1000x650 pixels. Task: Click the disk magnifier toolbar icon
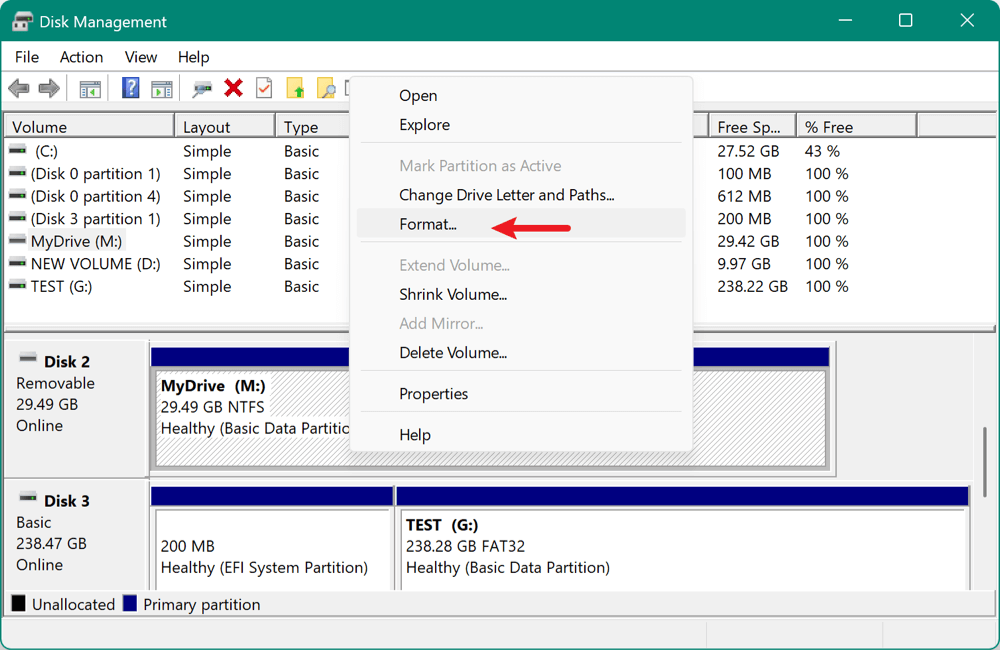(201, 88)
